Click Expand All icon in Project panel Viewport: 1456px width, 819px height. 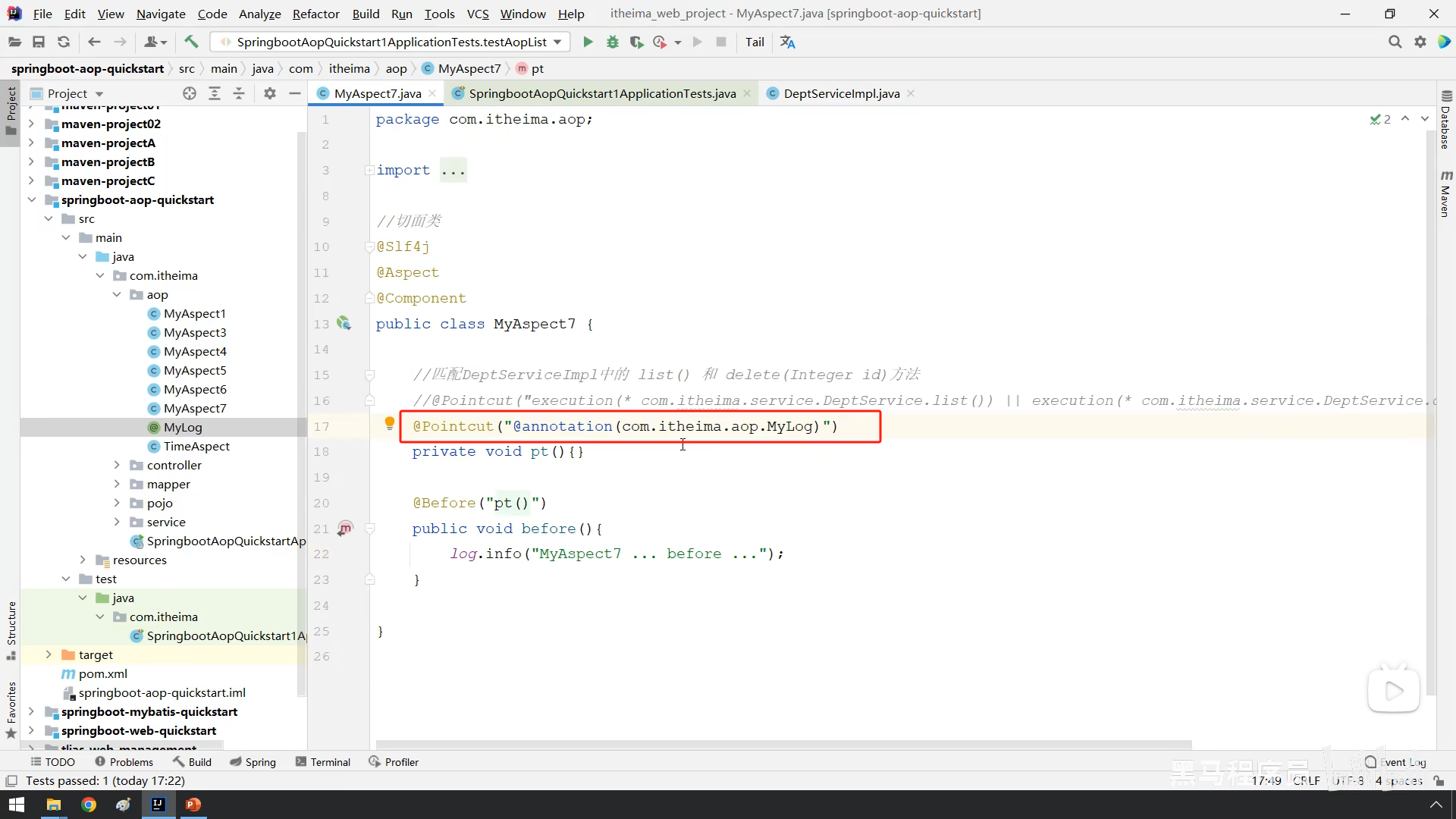click(215, 93)
